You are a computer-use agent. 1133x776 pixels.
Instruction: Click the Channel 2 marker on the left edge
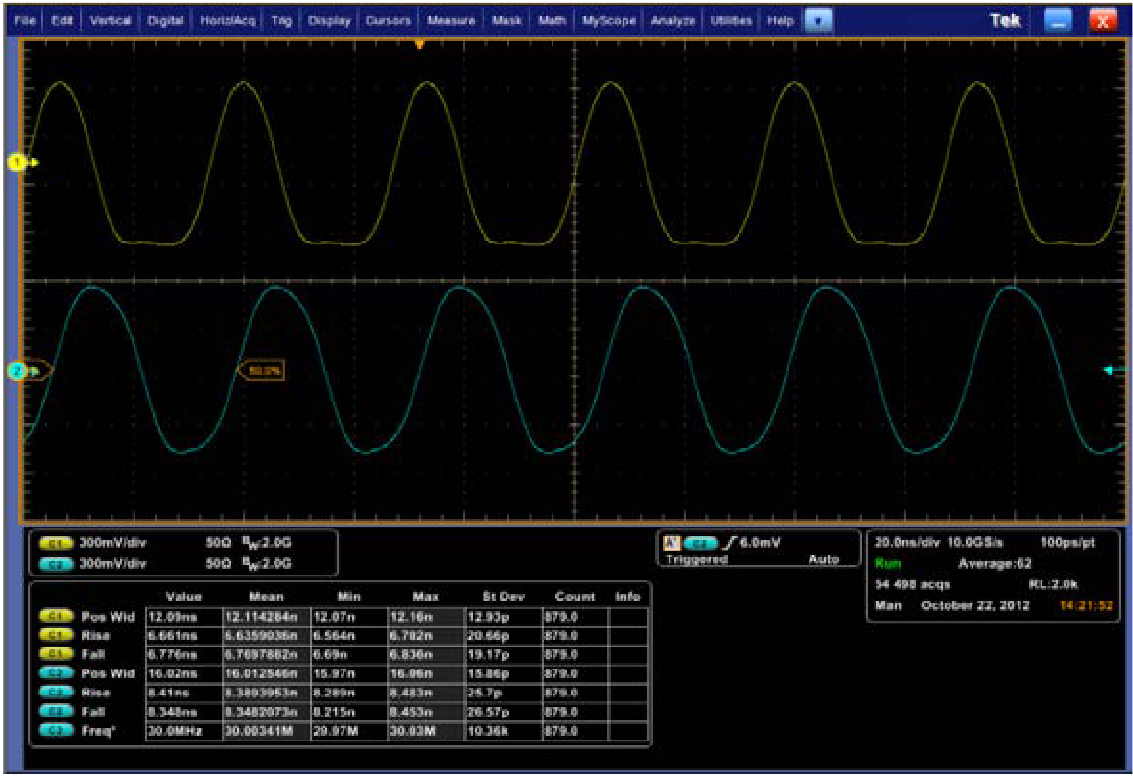17,369
